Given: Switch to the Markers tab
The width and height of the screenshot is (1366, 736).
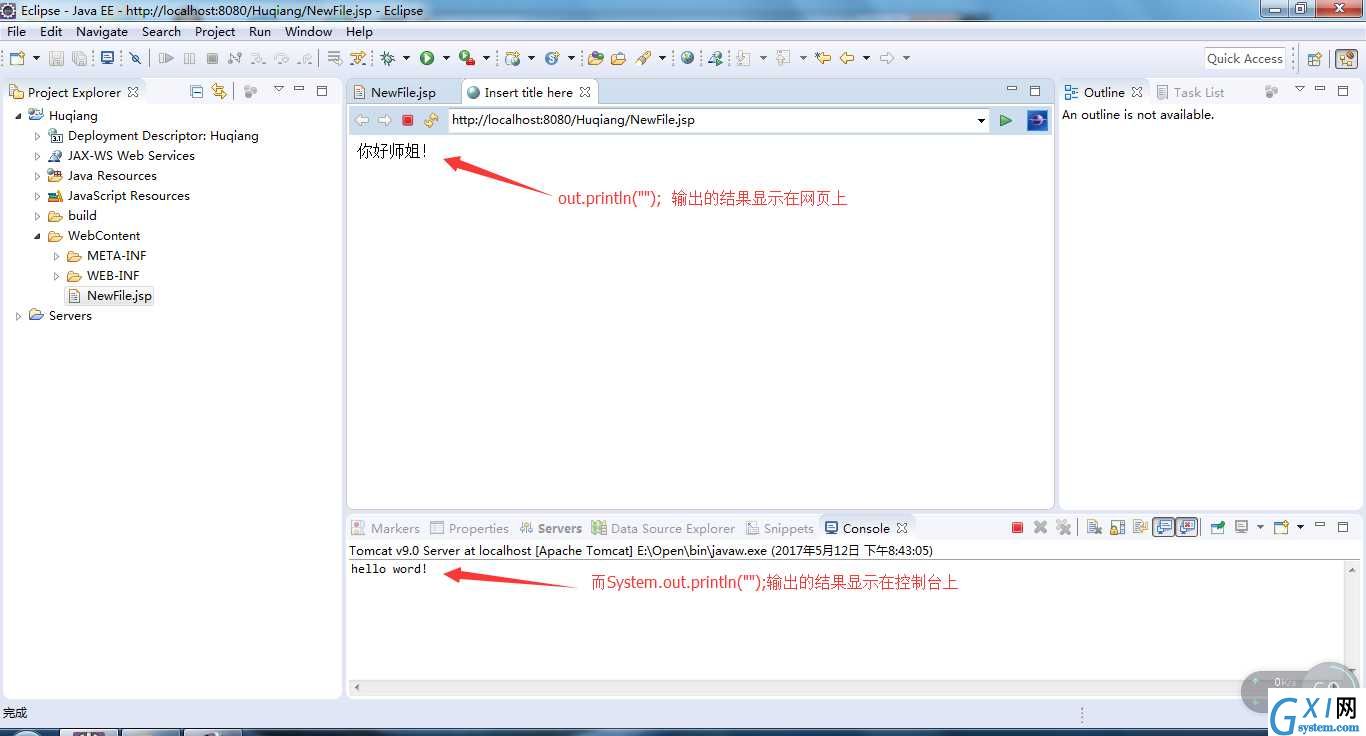Looking at the screenshot, I should point(385,528).
